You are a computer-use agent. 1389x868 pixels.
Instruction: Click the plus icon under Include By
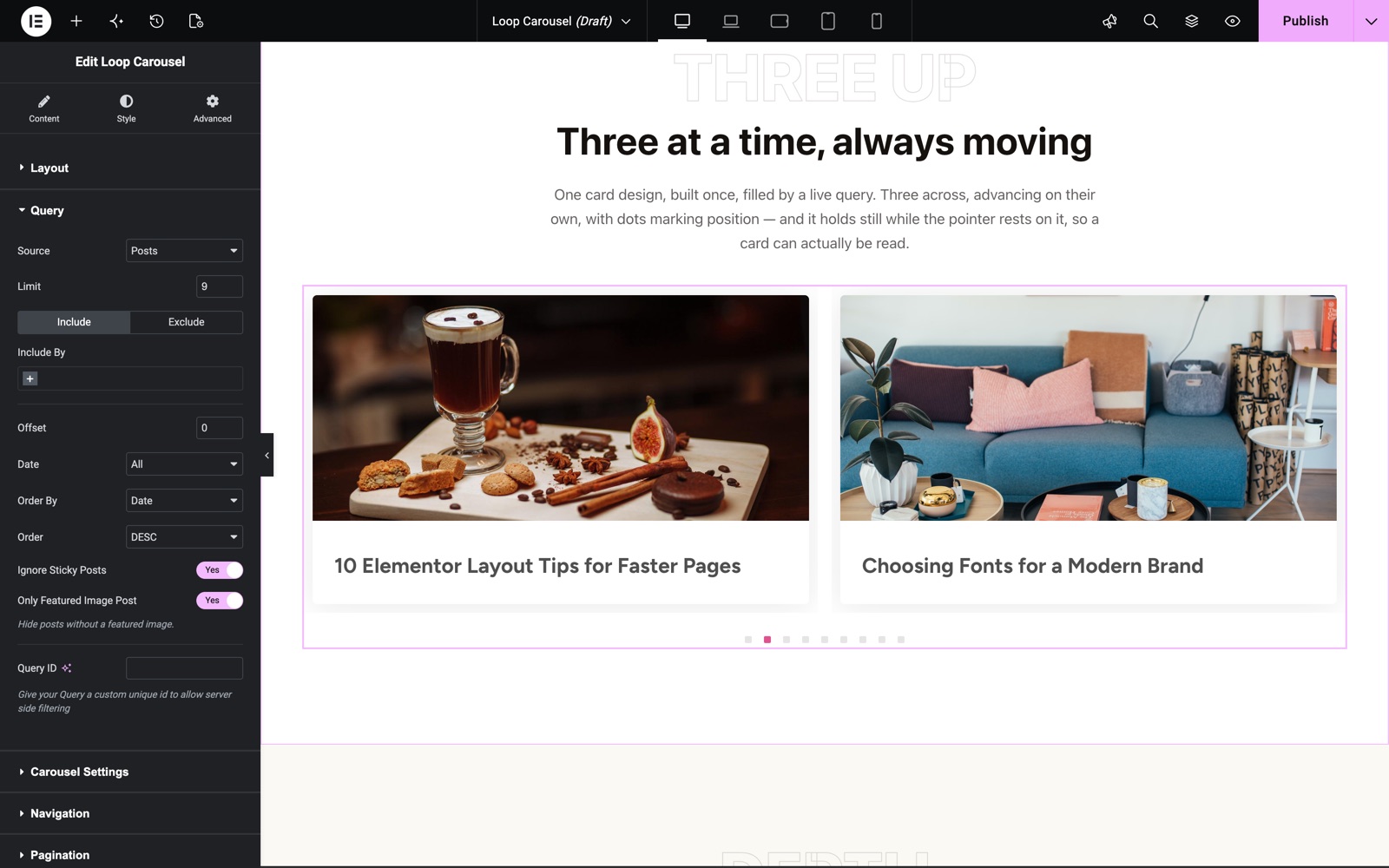pyautogui.click(x=30, y=378)
